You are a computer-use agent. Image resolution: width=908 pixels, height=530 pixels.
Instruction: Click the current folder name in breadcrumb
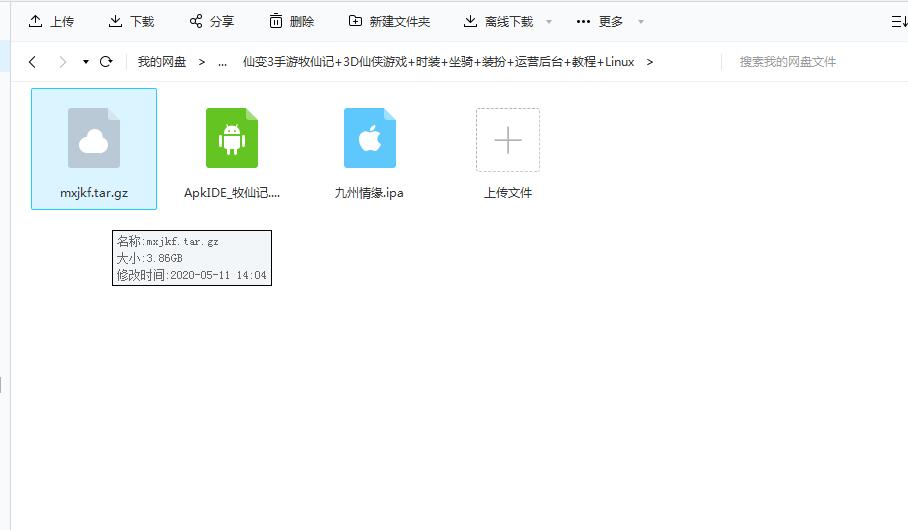438,62
